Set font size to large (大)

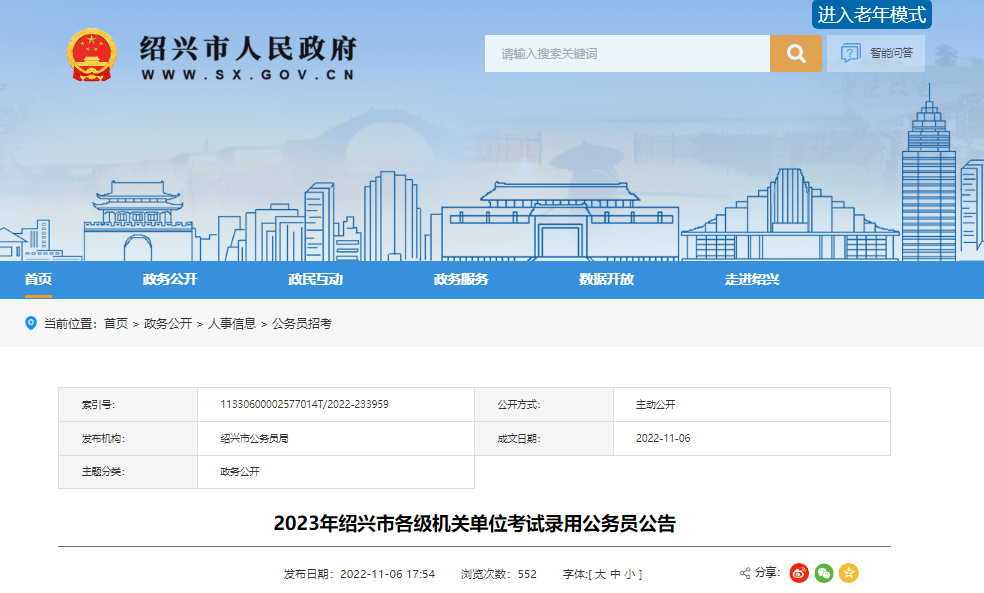[x=600, y=574]
